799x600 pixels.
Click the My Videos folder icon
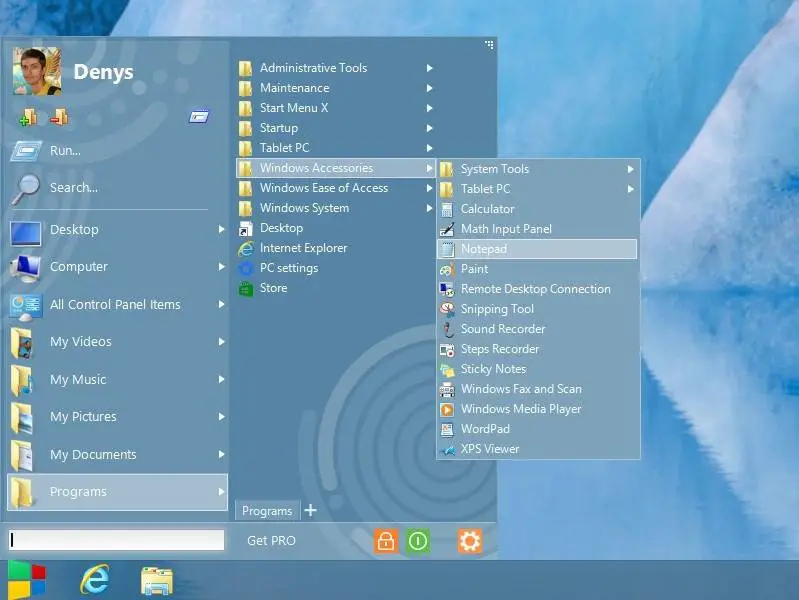click(23, 343)
